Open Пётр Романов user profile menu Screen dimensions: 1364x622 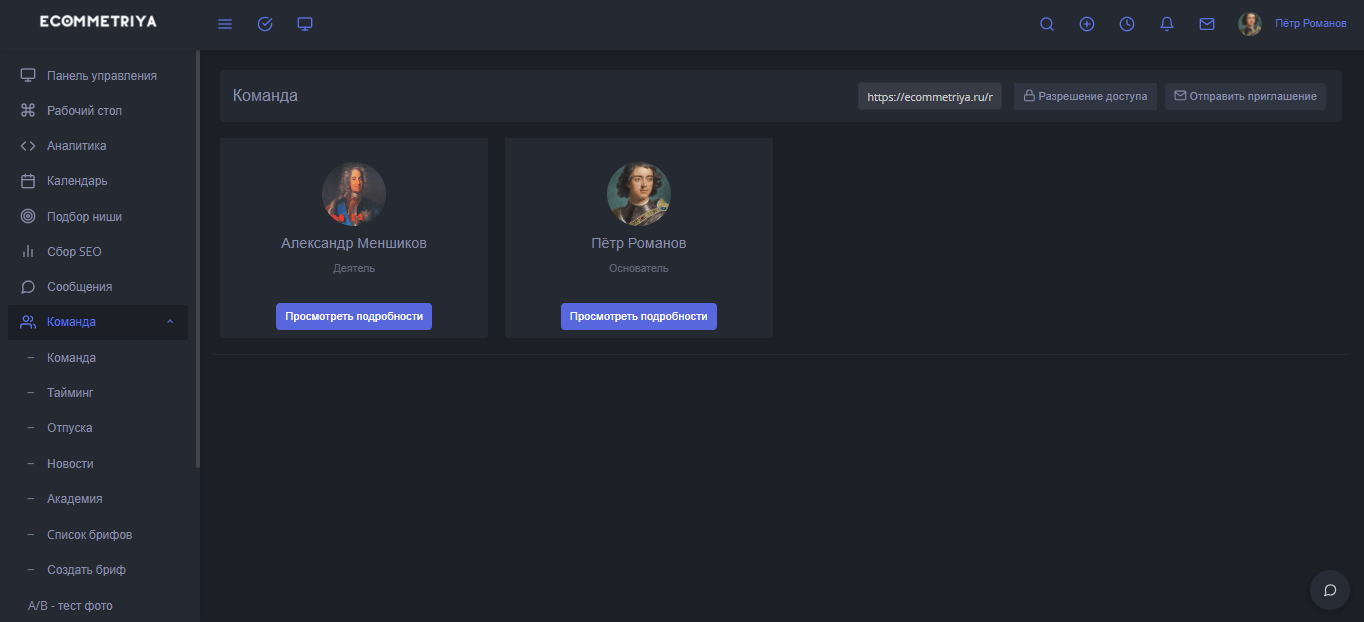1293,24
